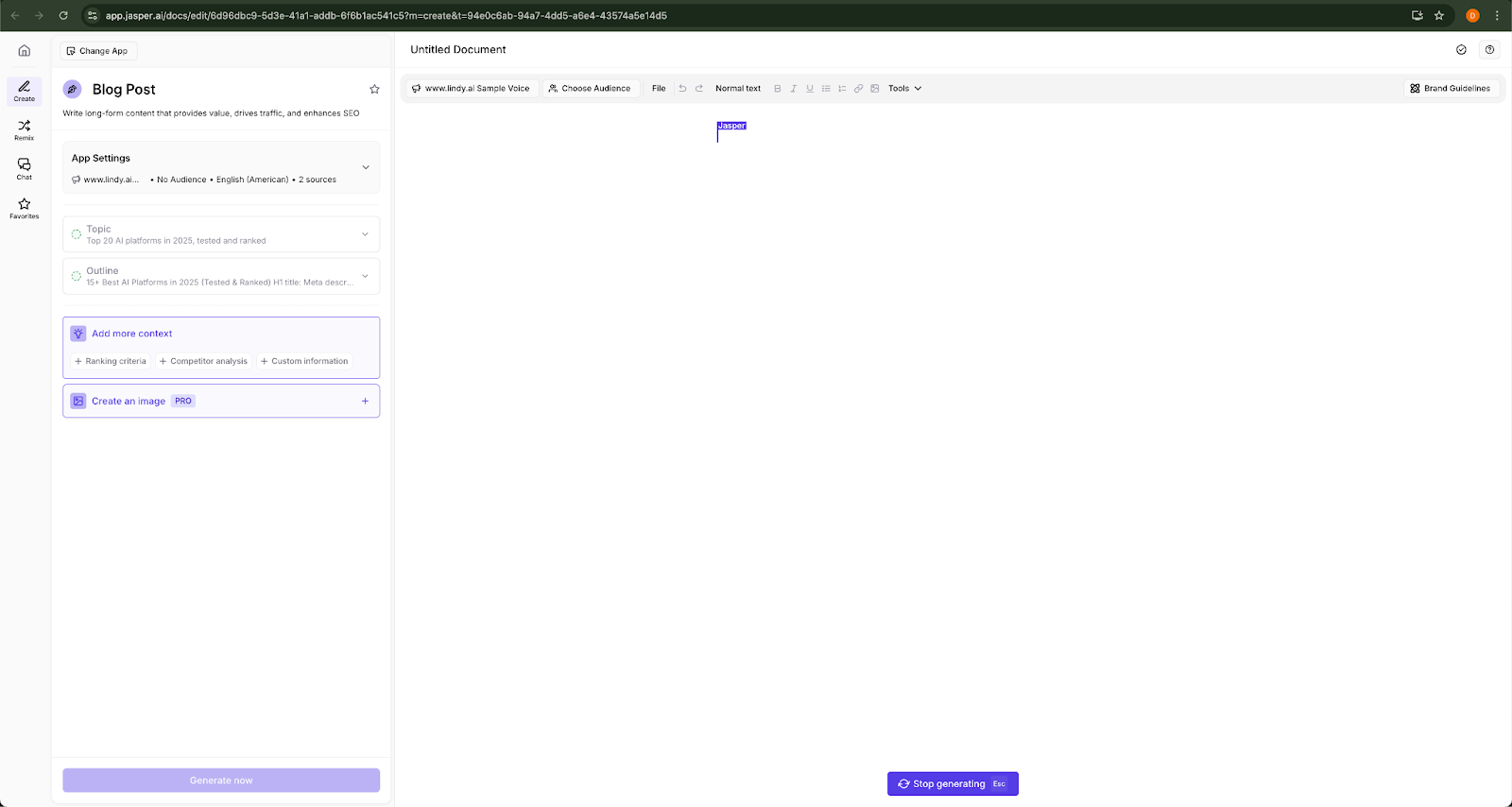This screenshot has height=807, width=1512.
Task: Insert an image into document
Action: [x=875, y=88]
